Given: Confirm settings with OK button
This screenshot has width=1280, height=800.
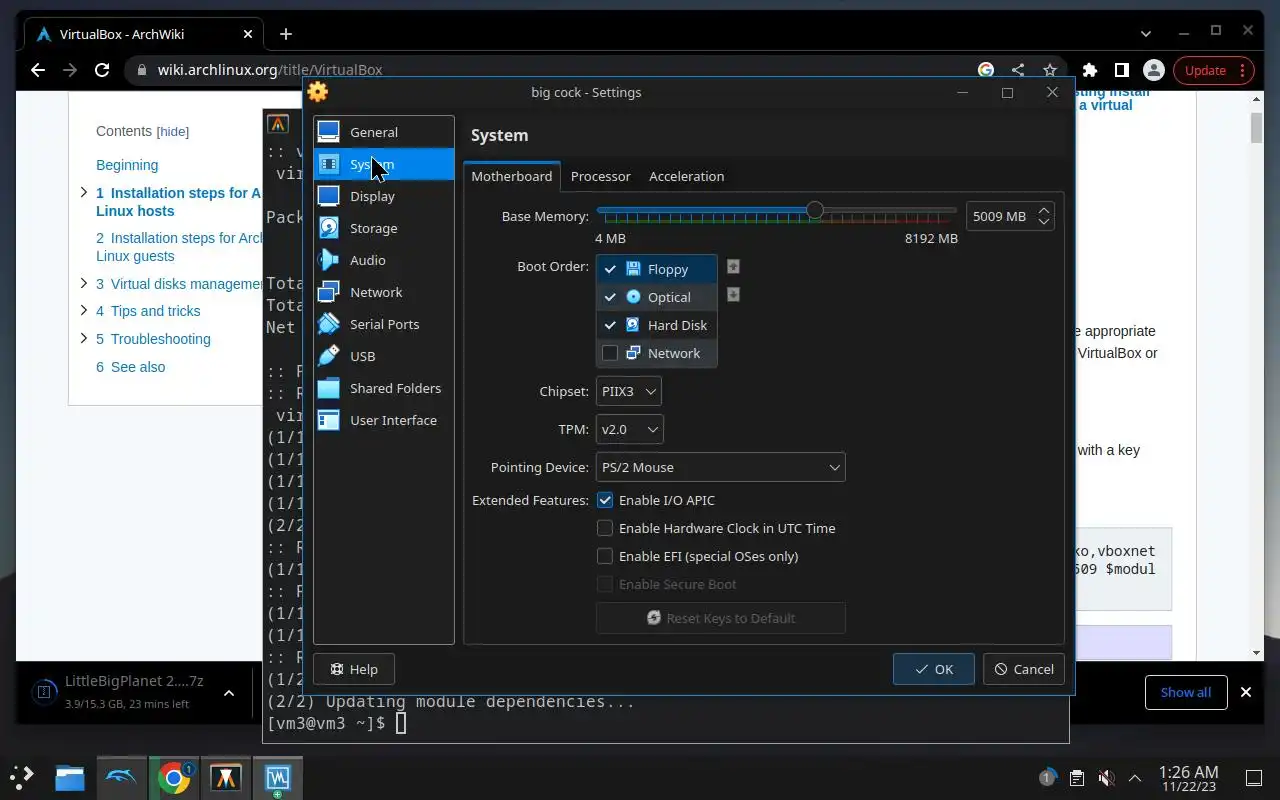Looking at the screenshot, I should coord(934,669).
